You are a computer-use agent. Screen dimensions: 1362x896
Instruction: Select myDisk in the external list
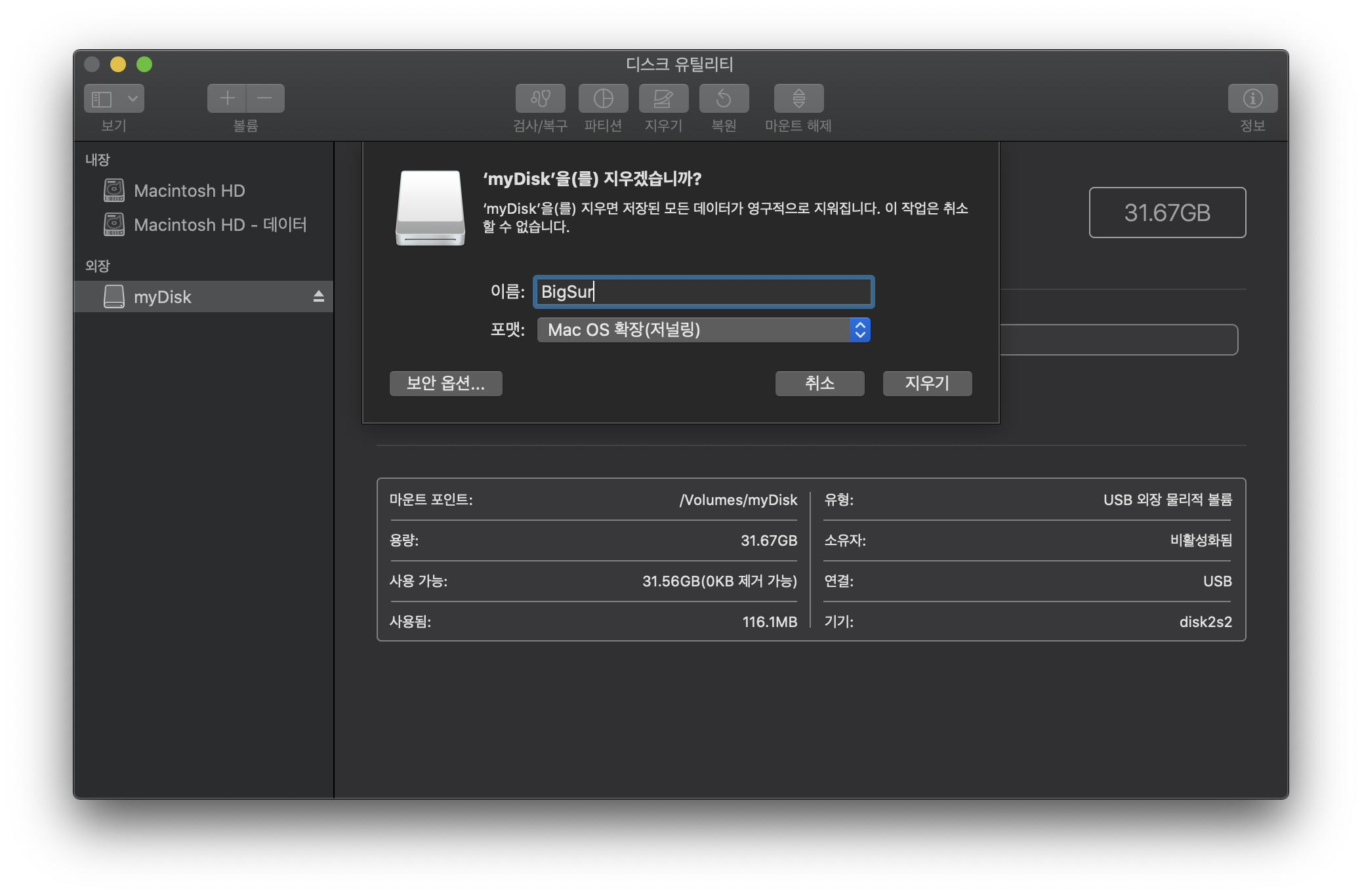point(163,297)
